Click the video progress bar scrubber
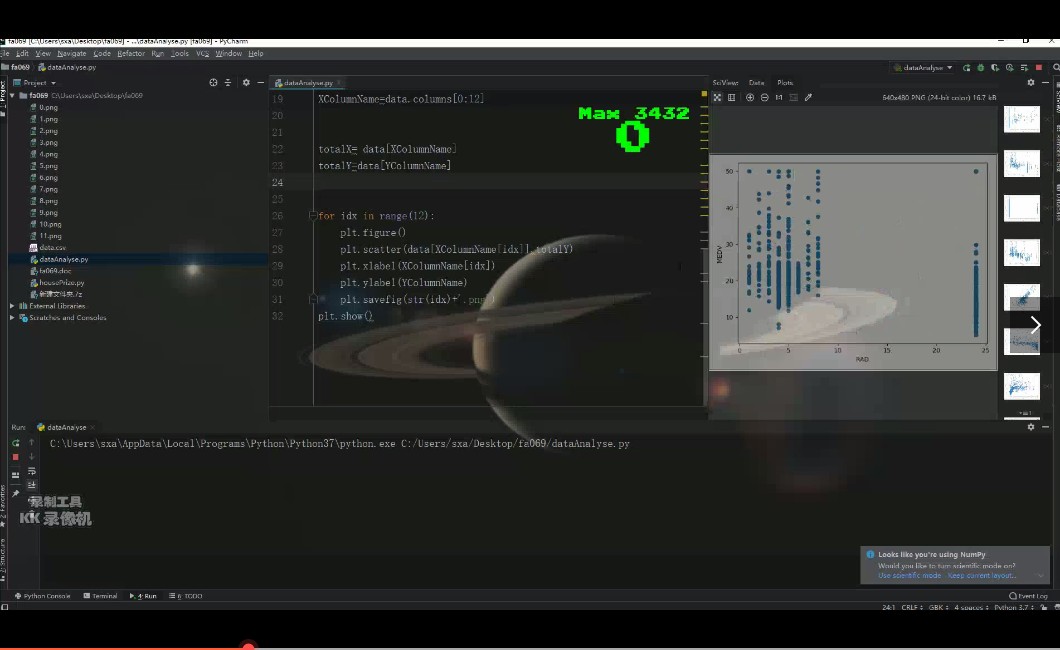The width and height of the screenshot is (1060, 650). (248, 647)
